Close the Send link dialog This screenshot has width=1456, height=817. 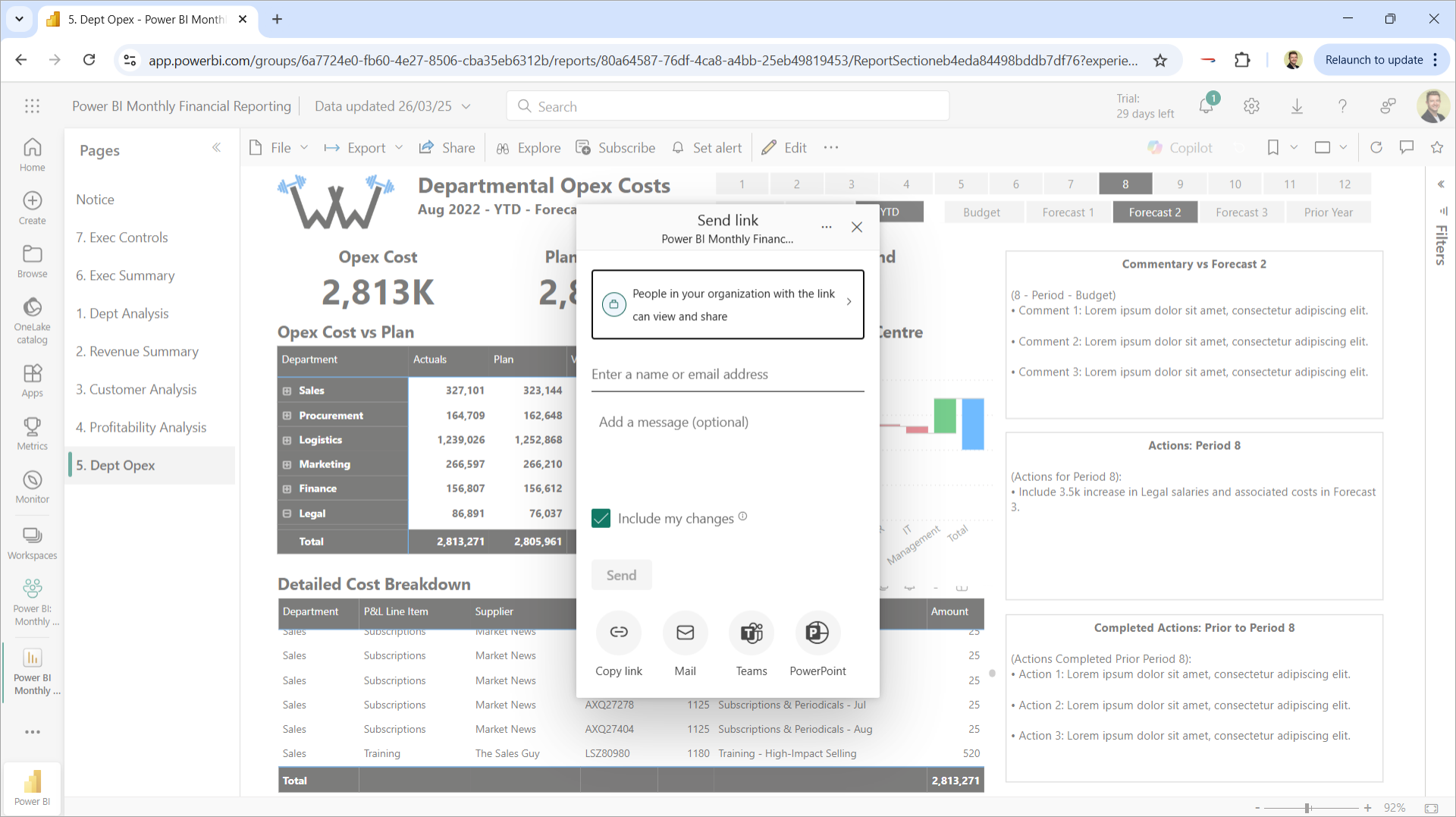click(857, 227)
